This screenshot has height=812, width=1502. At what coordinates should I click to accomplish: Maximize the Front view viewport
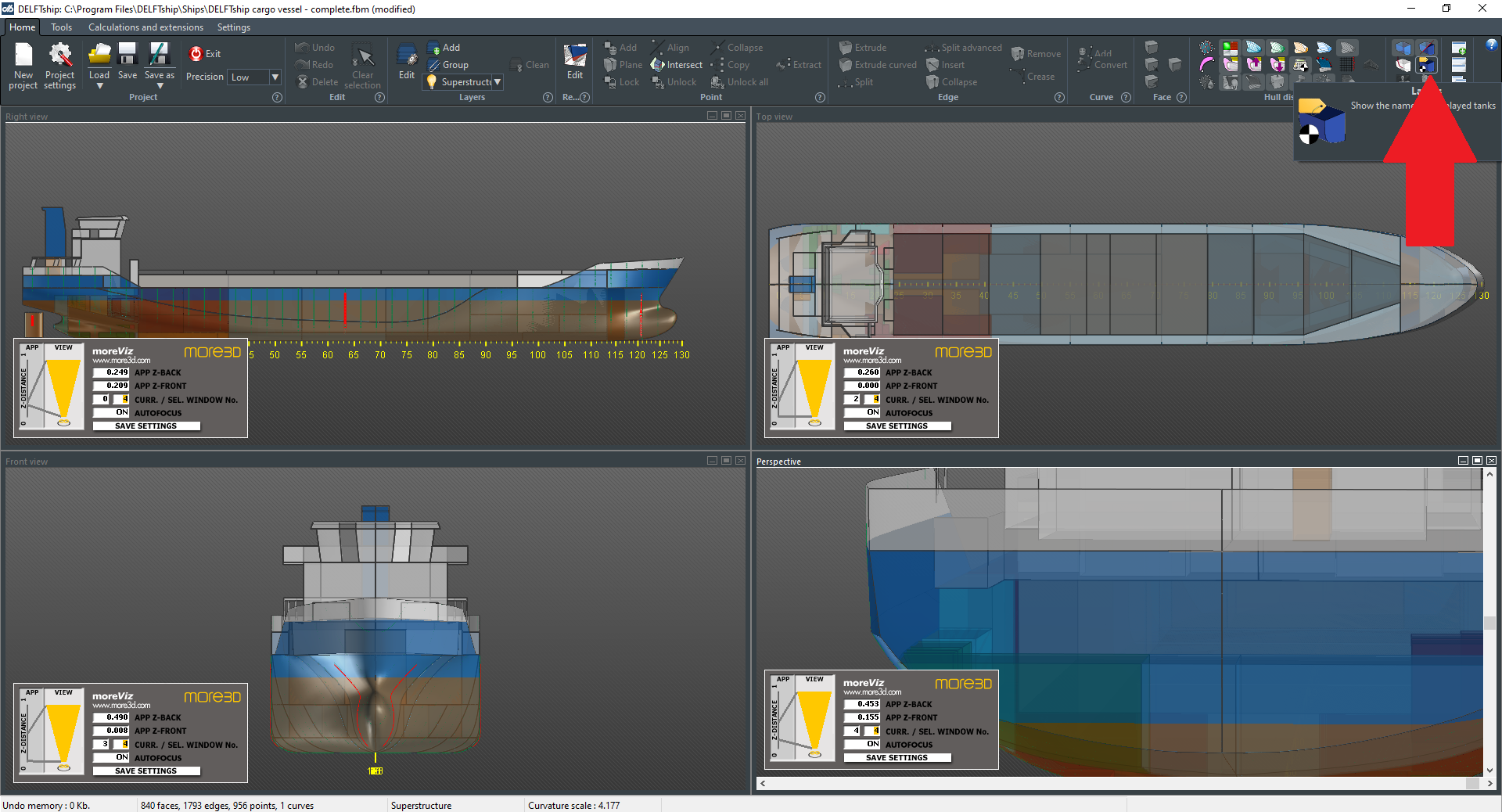pos(726,461)
